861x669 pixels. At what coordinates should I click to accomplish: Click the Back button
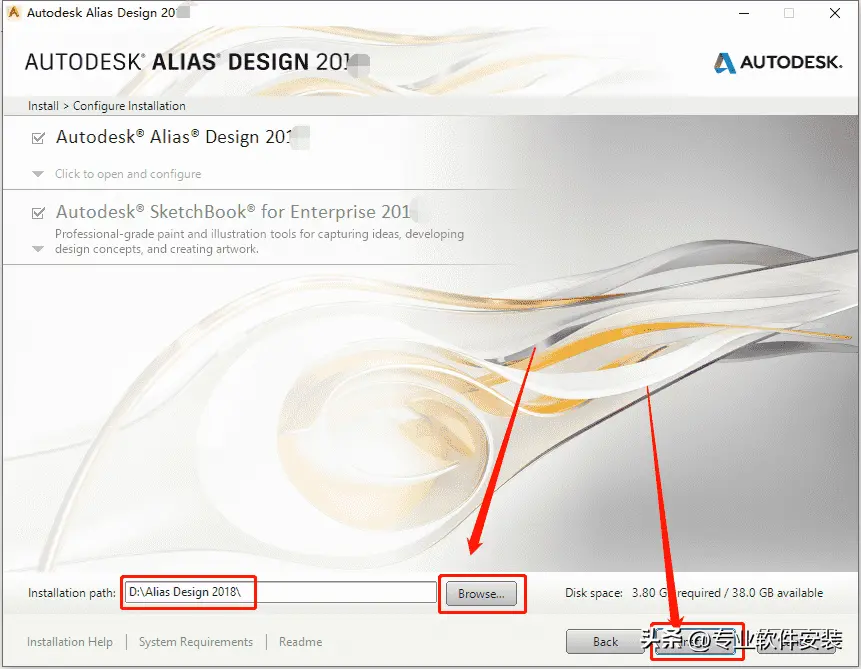coord(605,642)
